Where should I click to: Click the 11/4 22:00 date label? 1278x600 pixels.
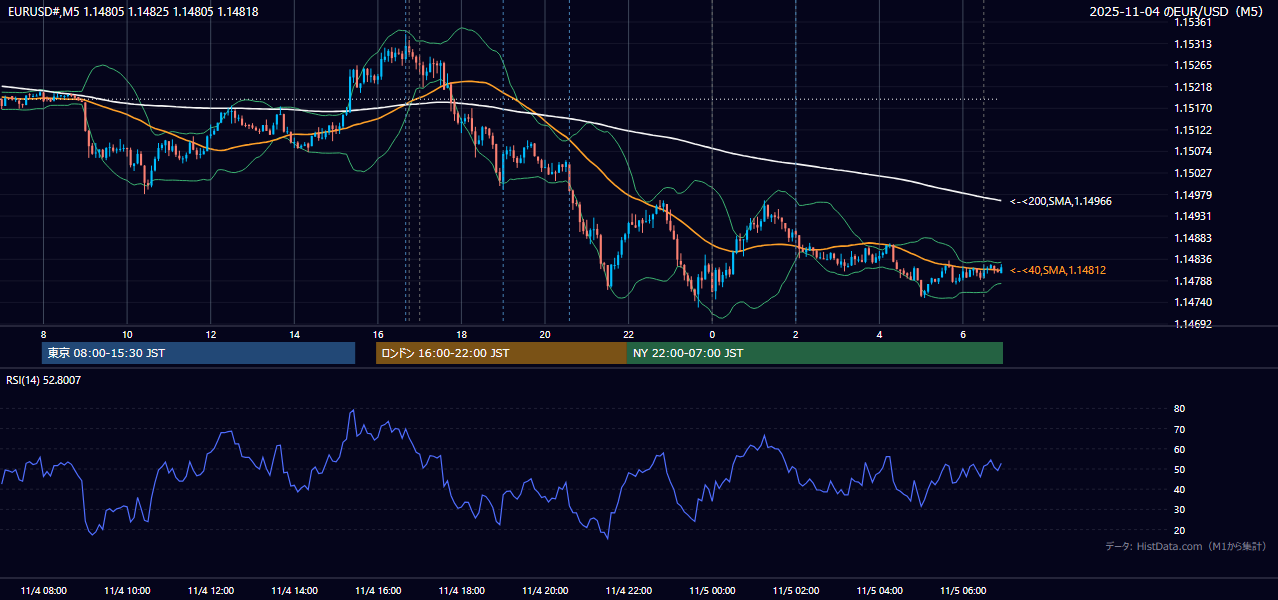(x=629, y=591)
